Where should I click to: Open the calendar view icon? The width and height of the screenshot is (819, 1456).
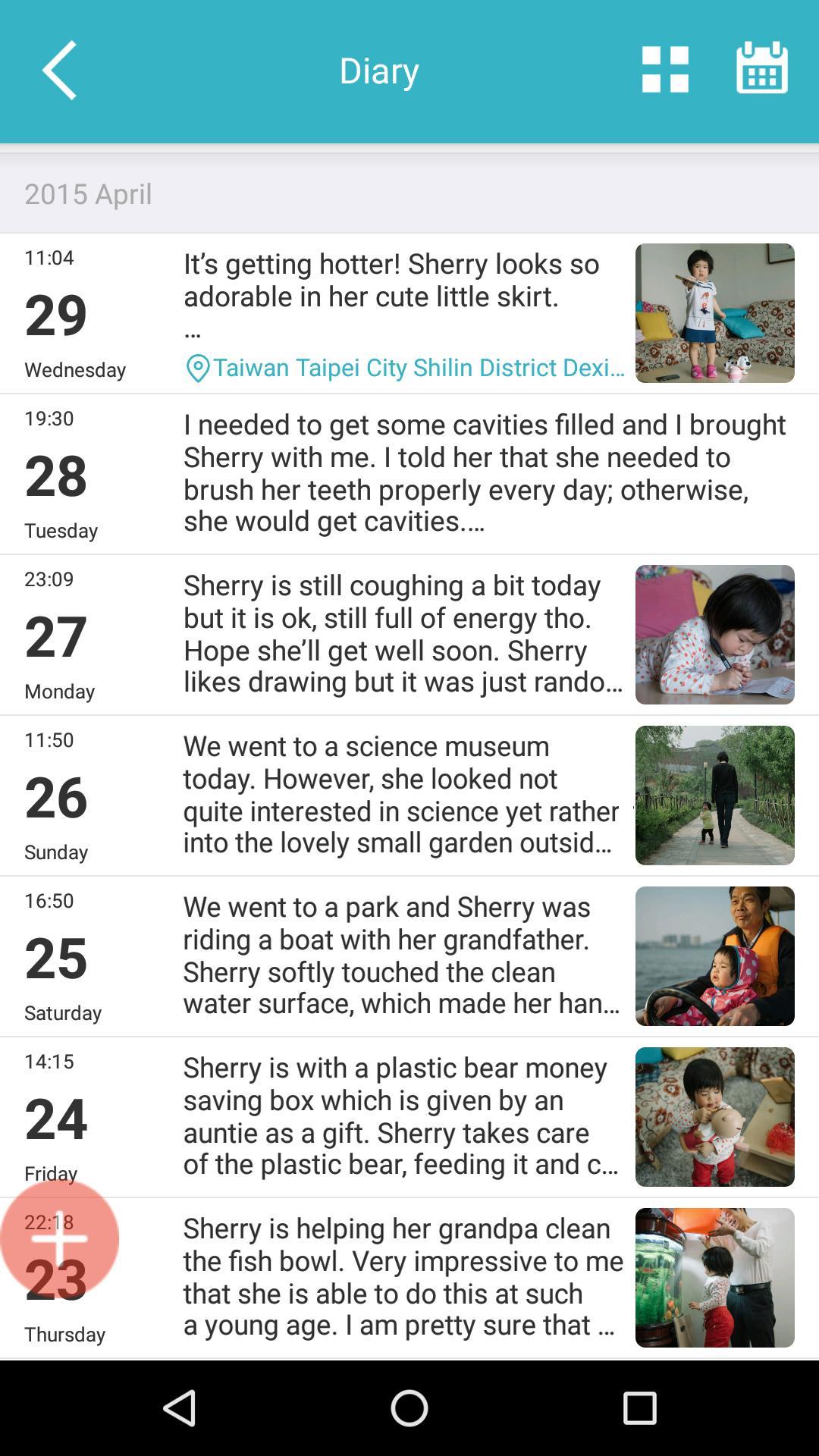pyautogui.click(x=762, y=68)
